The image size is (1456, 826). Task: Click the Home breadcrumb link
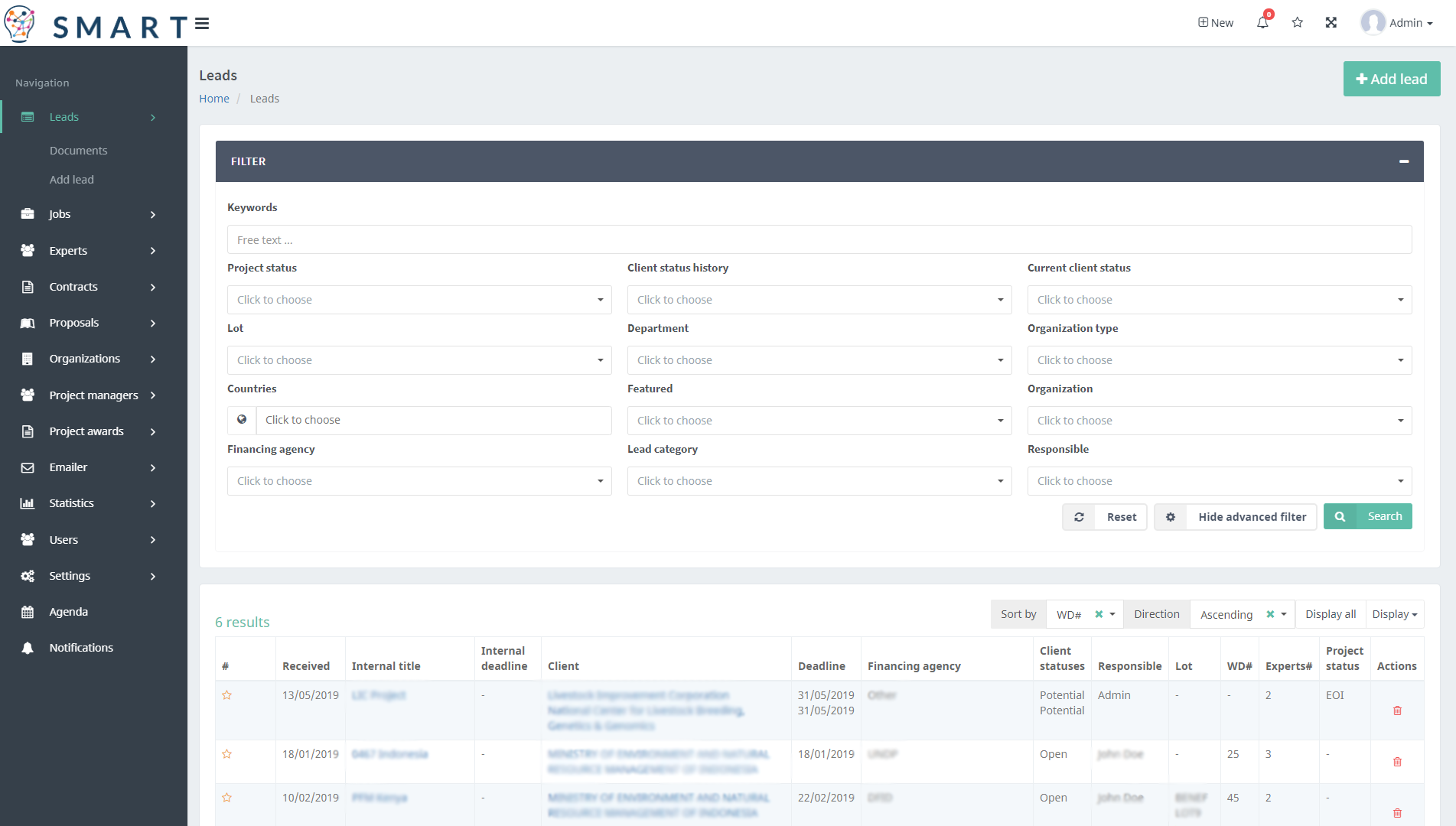coord(214,99)
